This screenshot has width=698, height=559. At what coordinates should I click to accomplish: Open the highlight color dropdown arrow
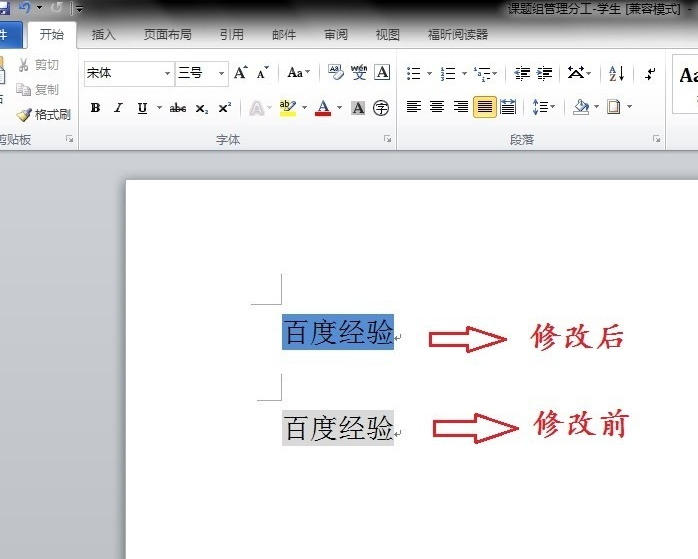coord(304,108)
